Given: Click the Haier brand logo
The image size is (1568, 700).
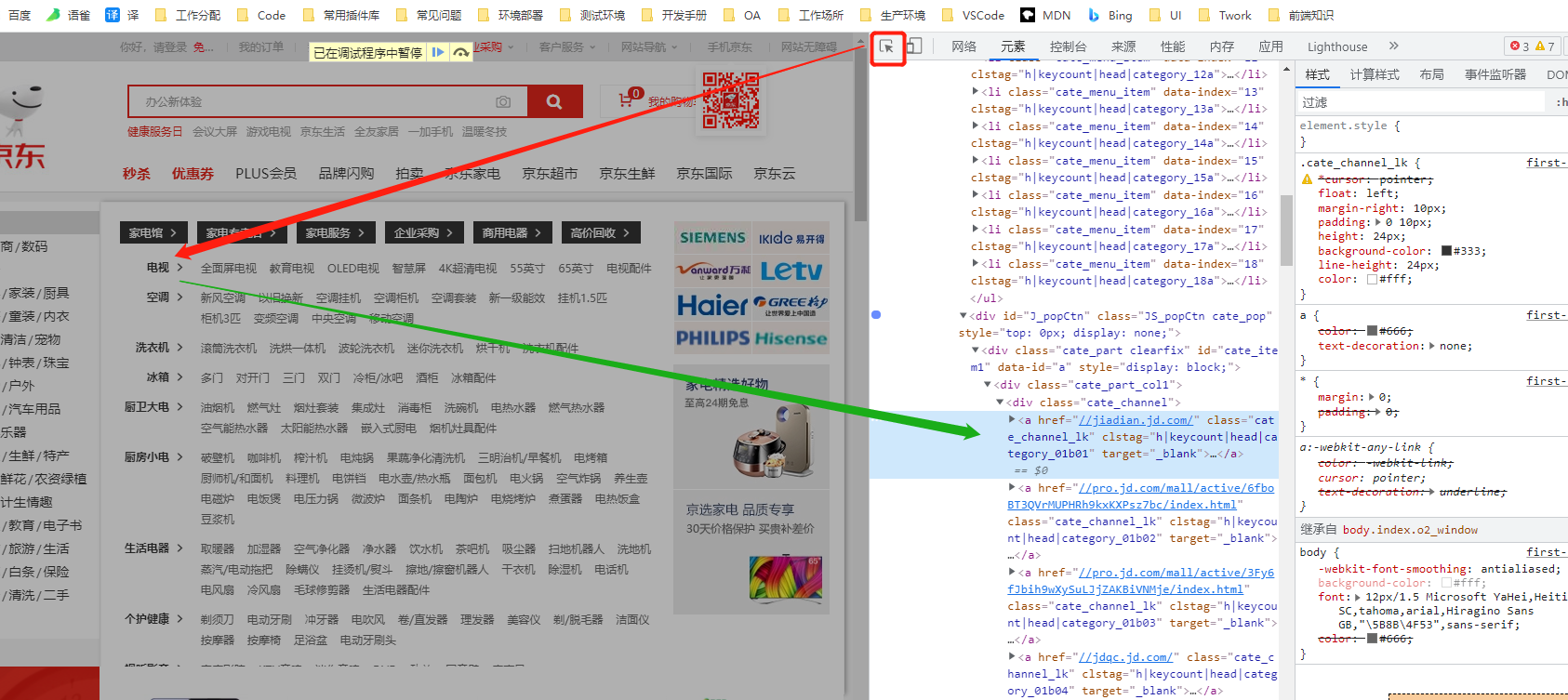Looking at the screenshot, I should point(712,305).
